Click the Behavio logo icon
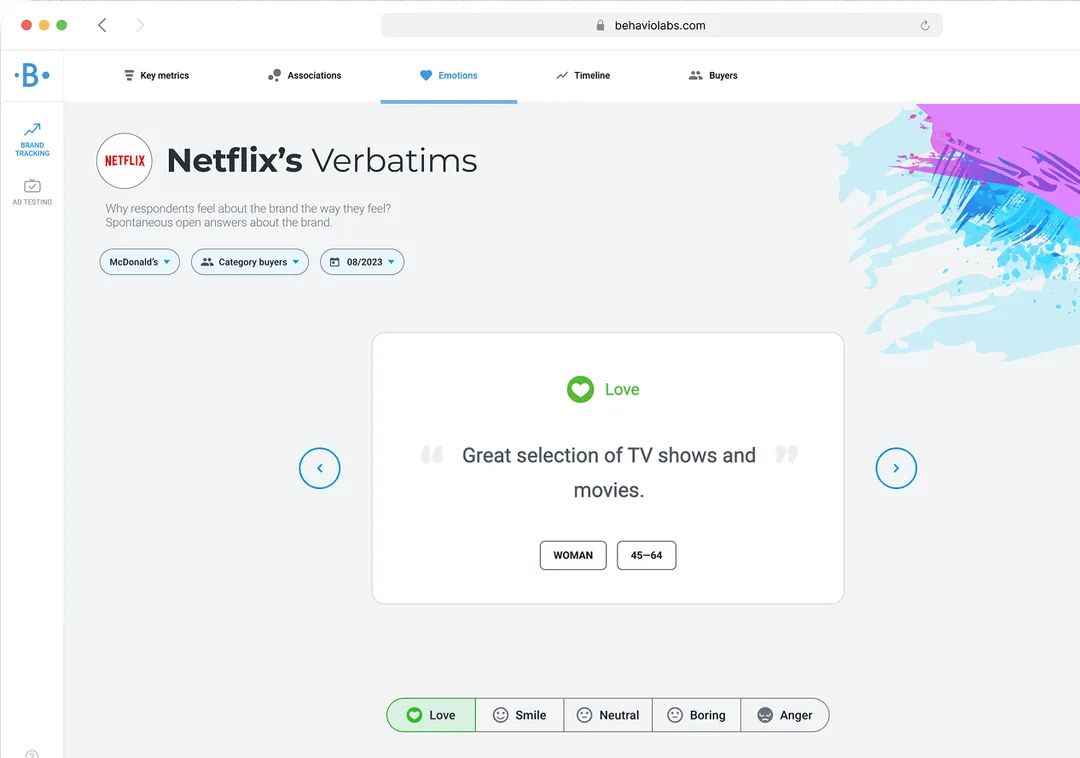The width and height of the screenshot is (1080, 758). (32, 75)
